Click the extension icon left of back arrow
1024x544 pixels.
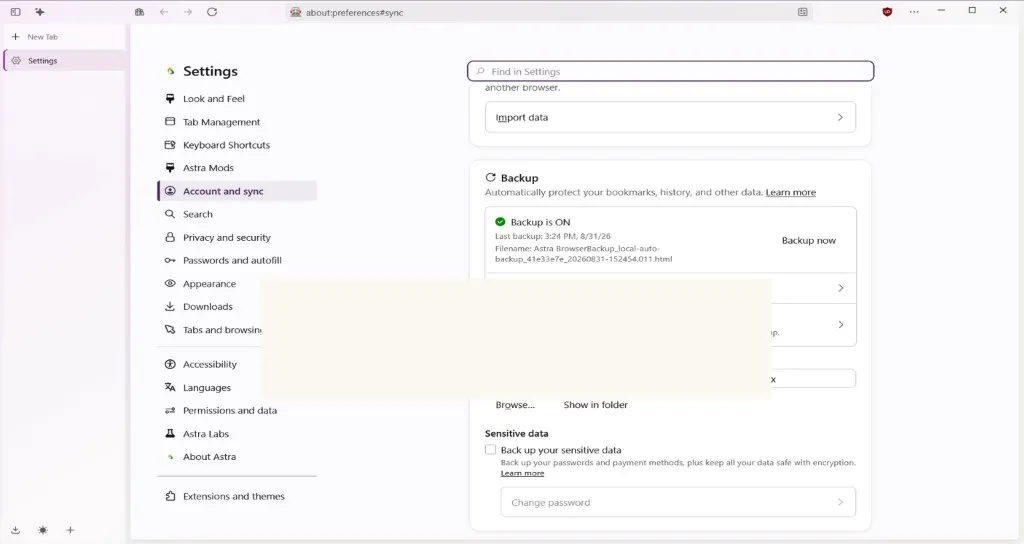[x=139, y=12]
